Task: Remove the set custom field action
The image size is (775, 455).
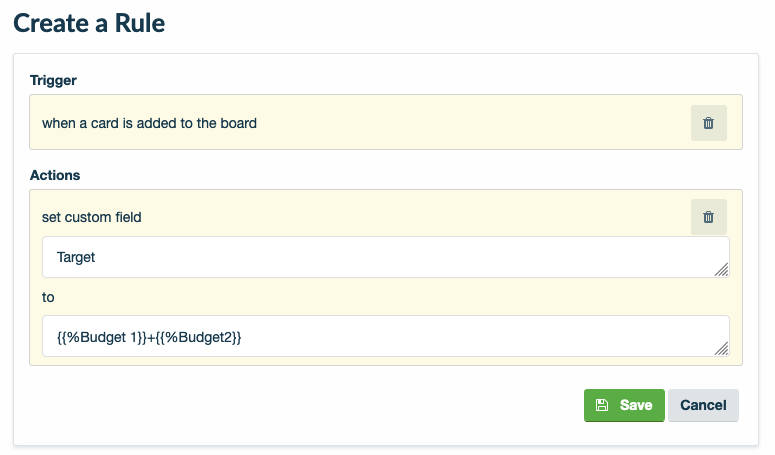Action: pyautogui.click(x=708, y=217)
